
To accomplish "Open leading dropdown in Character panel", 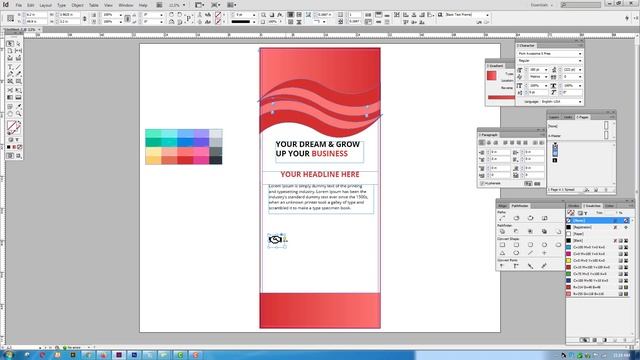I will (x=580, y=70).
